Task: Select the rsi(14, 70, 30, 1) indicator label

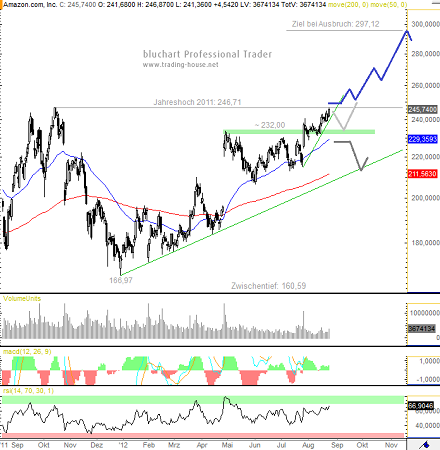Action: tap(28, 390)
